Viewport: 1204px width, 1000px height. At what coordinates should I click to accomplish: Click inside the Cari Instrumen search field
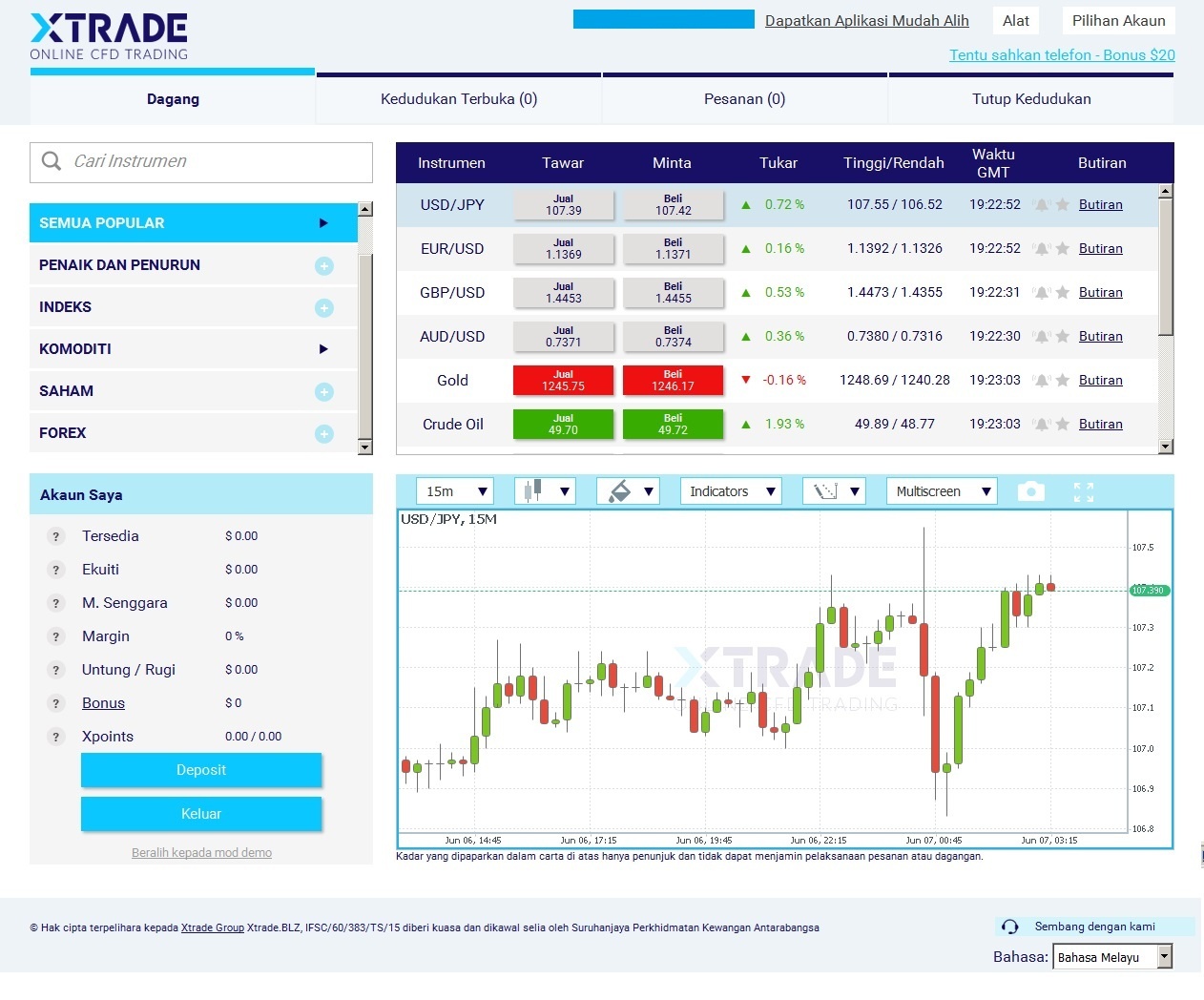click(x=210, y=161)
